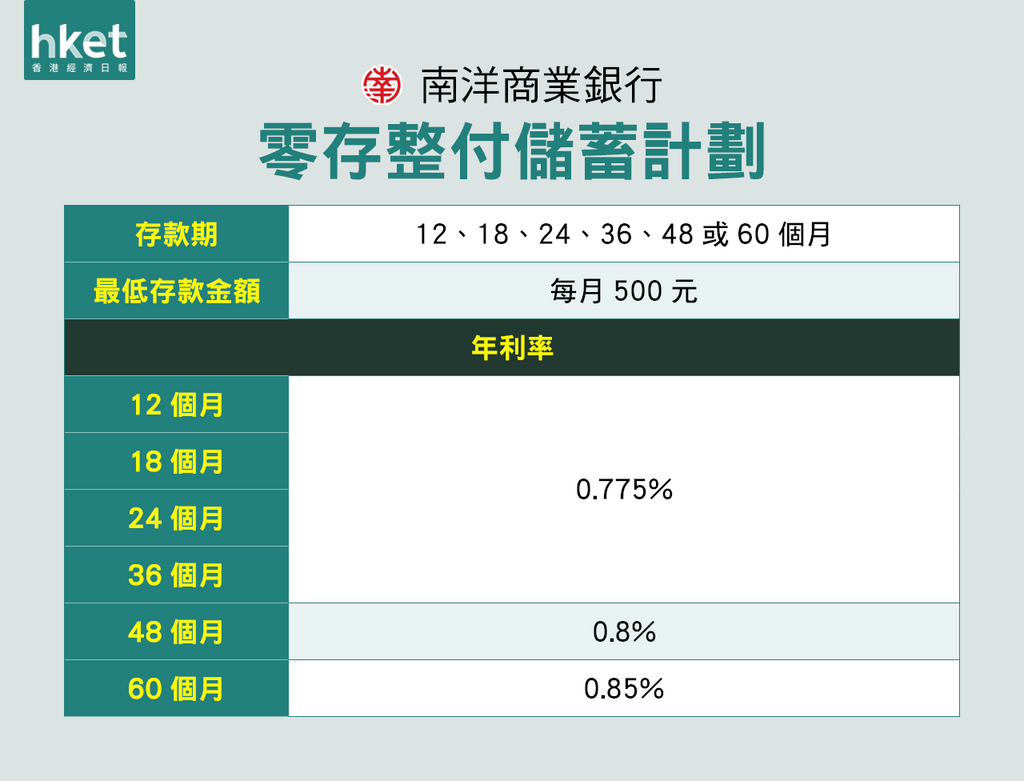Click the 年利率 dark header row
Image resolution: width=1024 pixels, height=781 pixels.
pos(512,347)
